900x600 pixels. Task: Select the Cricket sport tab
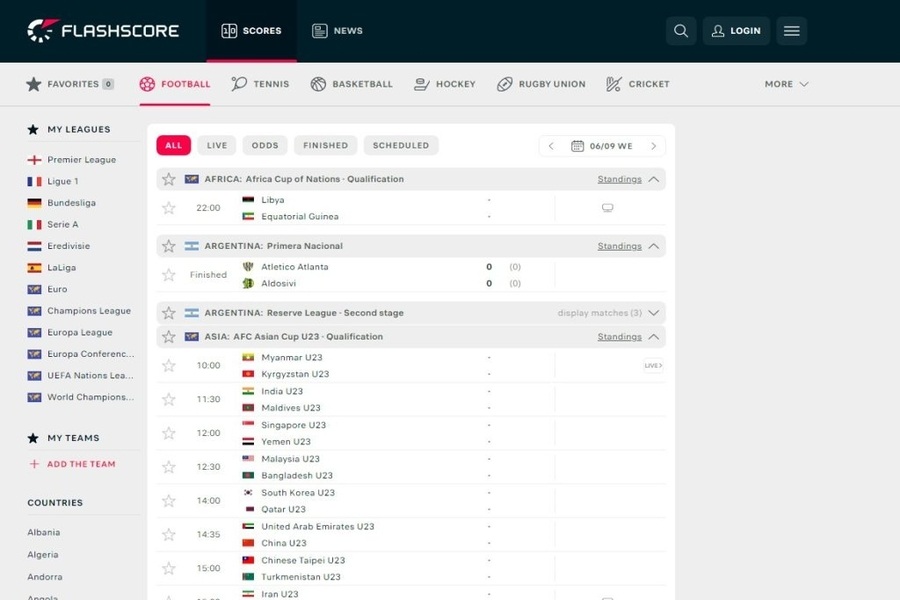point(638,84)
